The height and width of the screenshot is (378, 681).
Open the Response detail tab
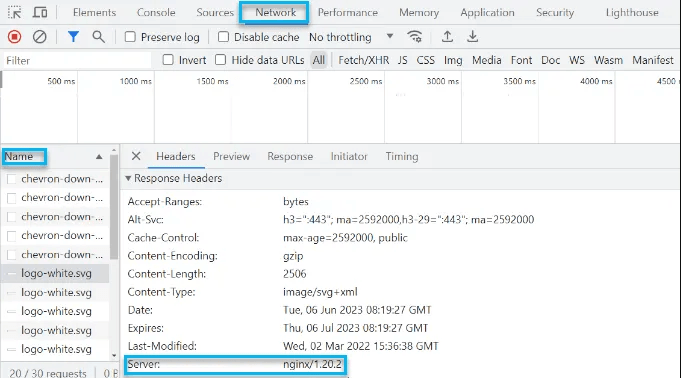point(290,156)
